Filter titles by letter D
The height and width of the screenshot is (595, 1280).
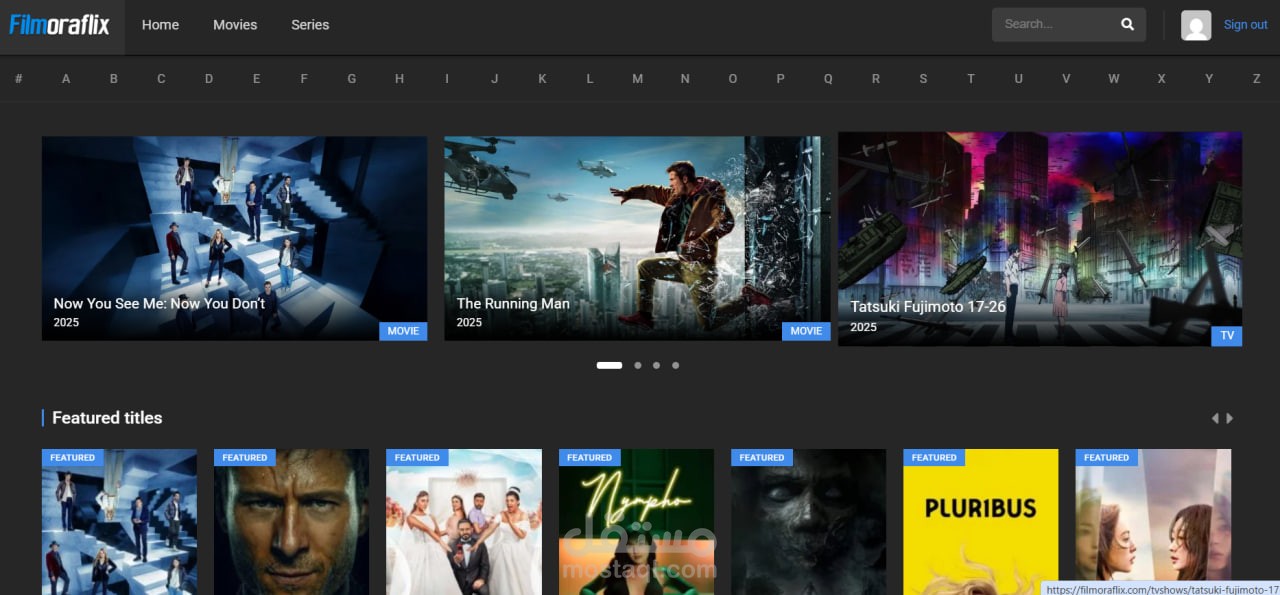[x=209, y=78]
